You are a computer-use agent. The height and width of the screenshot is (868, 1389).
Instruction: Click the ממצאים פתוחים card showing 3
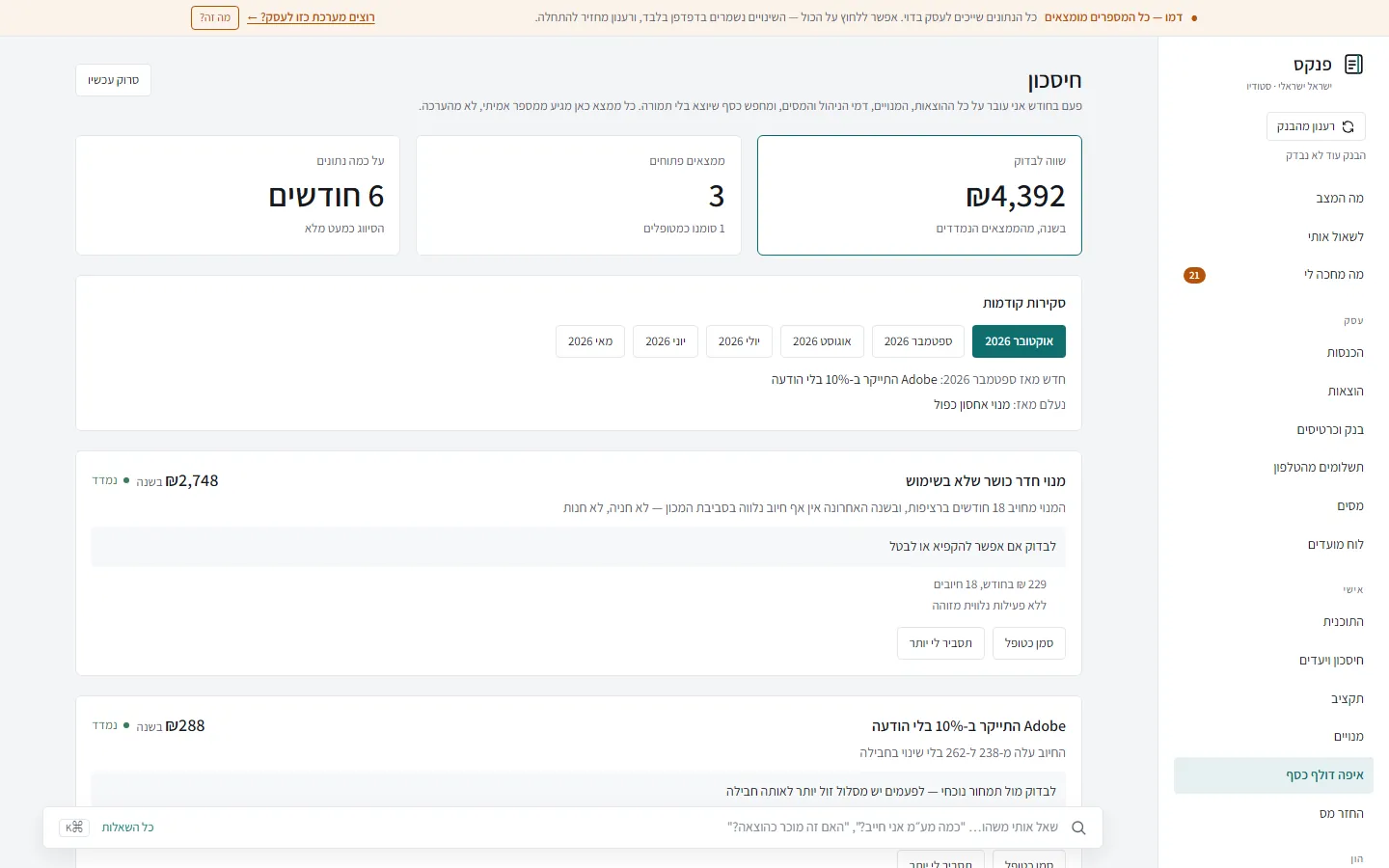(x=579, y=195)
